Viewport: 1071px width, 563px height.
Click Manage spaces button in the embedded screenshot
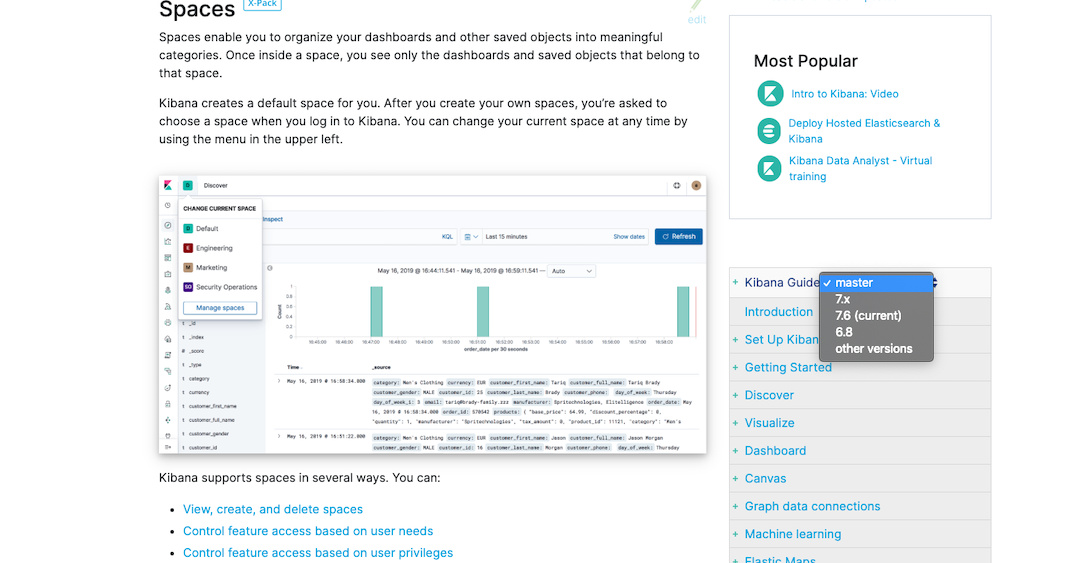coord(220,307)
